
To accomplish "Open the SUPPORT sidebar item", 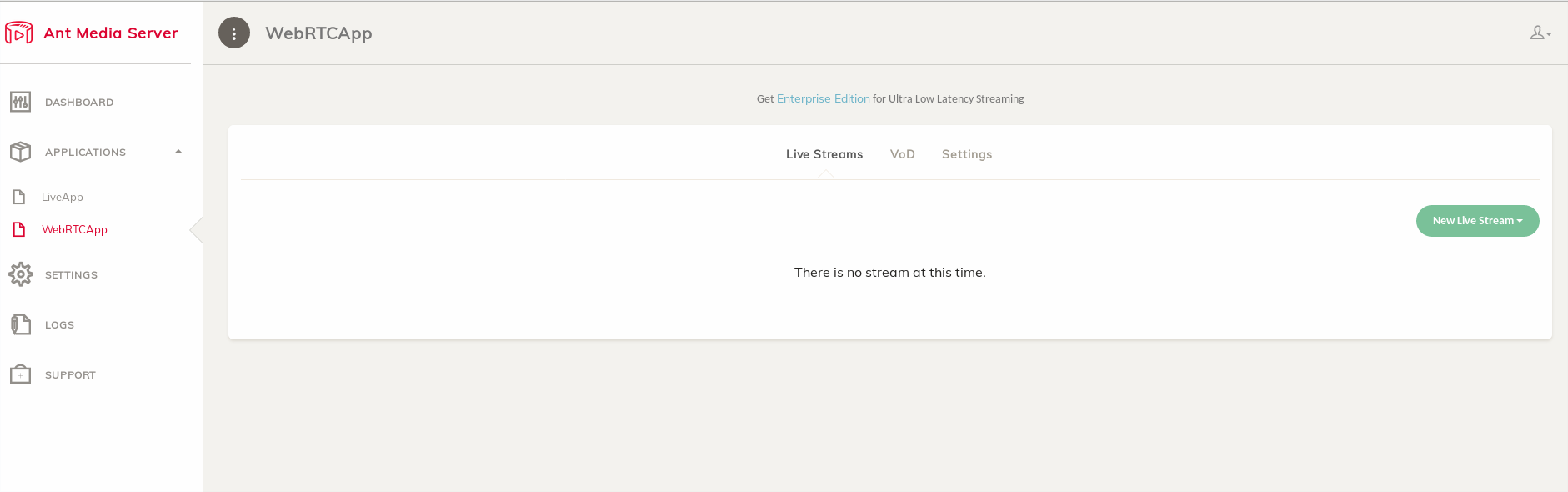I will [x=71, y=375].
